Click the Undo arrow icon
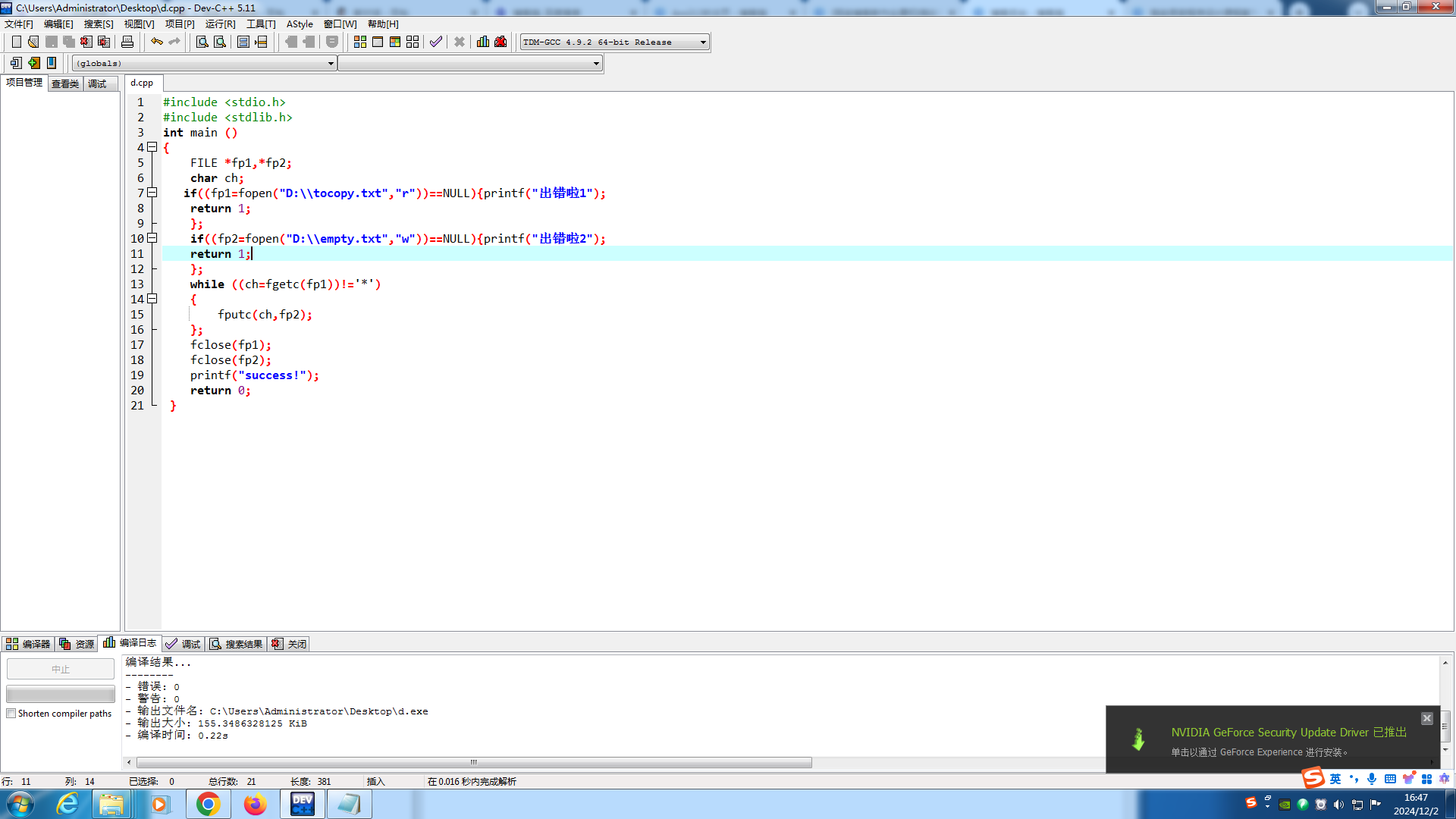This screenshot has height=819, width=1456. pyautogui.click(x=156, y=42)
